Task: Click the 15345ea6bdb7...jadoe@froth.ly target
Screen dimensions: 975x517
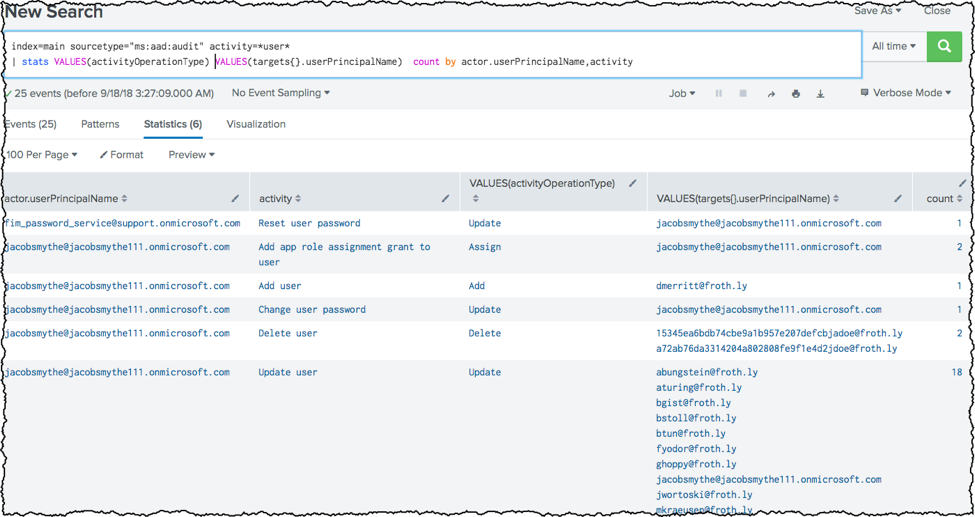Action: click(x=779, y=333)
